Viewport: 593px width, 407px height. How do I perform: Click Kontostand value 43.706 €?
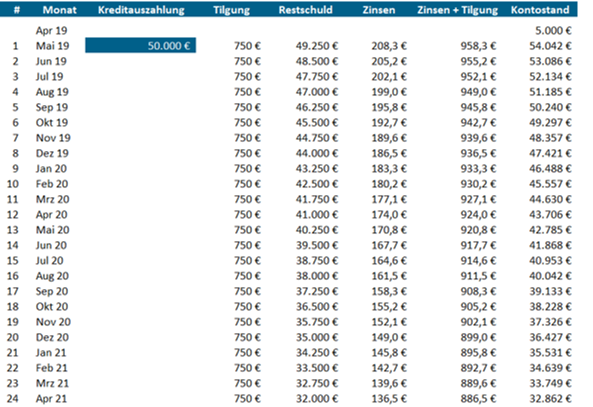click(x=550, y=214)
